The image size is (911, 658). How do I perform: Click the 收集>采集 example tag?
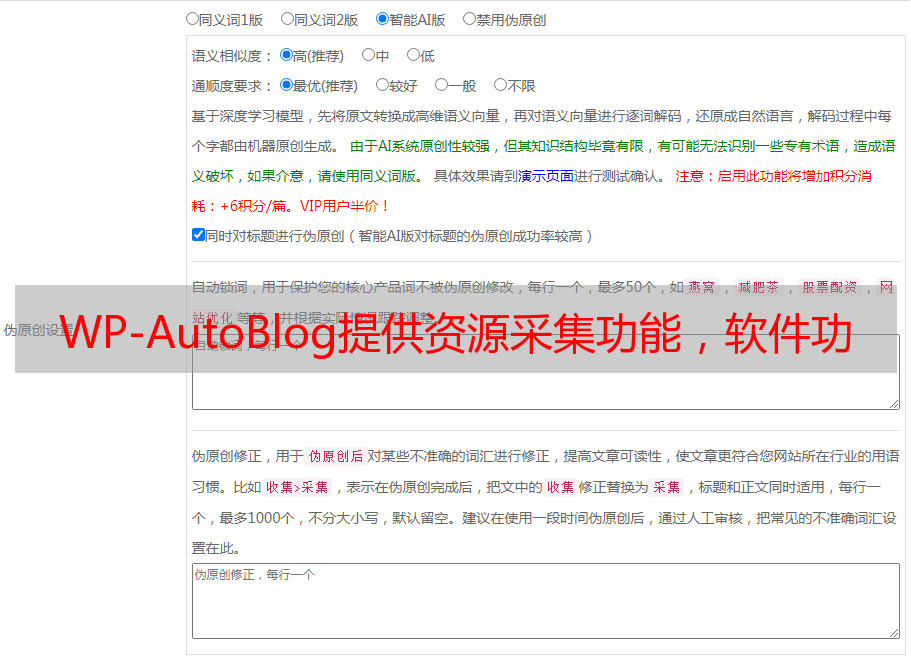pyautogui.click(x=297, y=487)
